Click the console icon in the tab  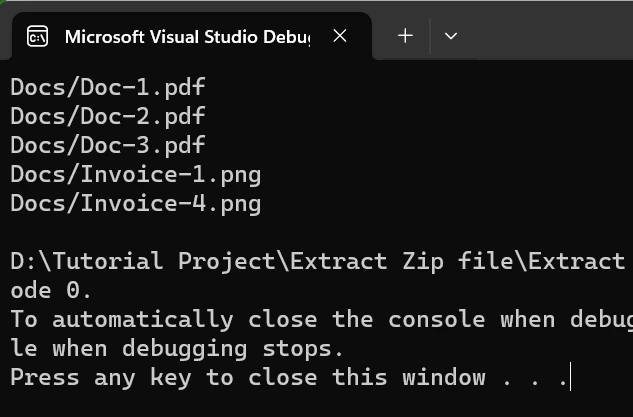(x=37, y=37)
